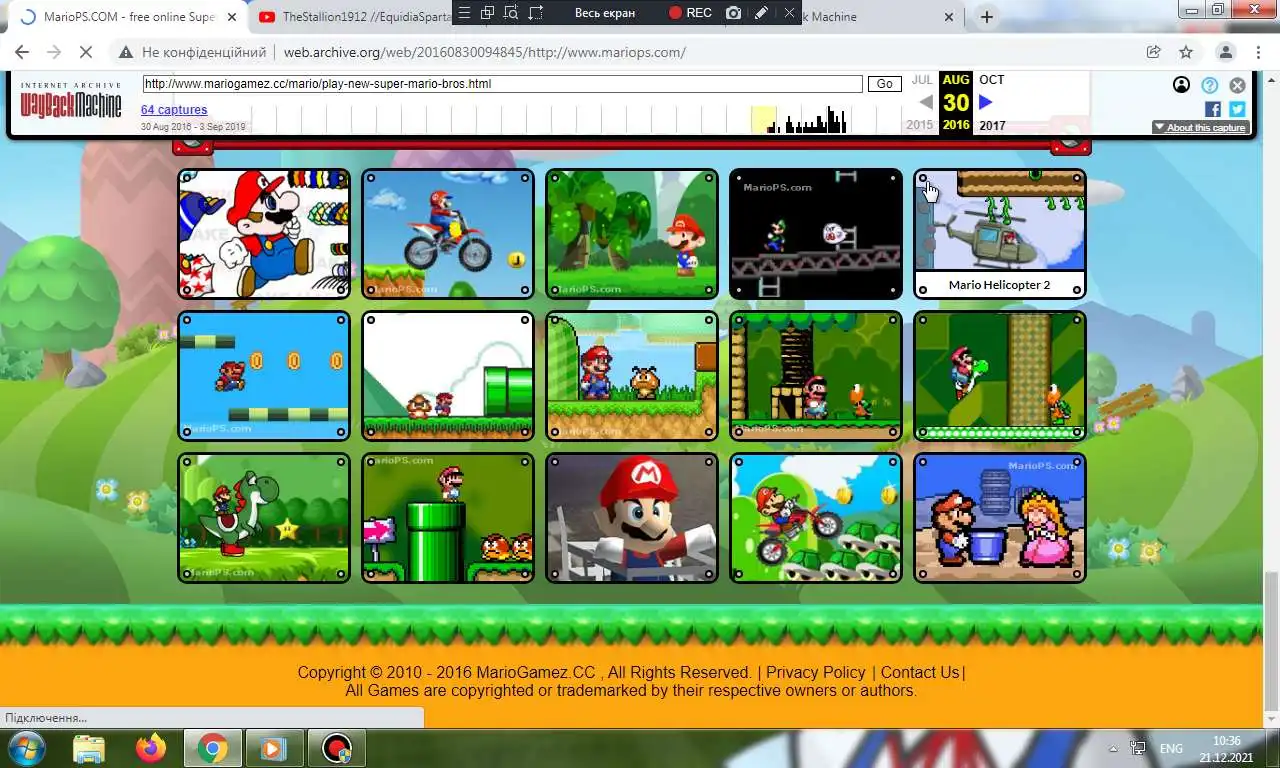This screenshot has height=768, width=1280.
Task: Select the recorder pencil draw tool
Action: [761, 13]
